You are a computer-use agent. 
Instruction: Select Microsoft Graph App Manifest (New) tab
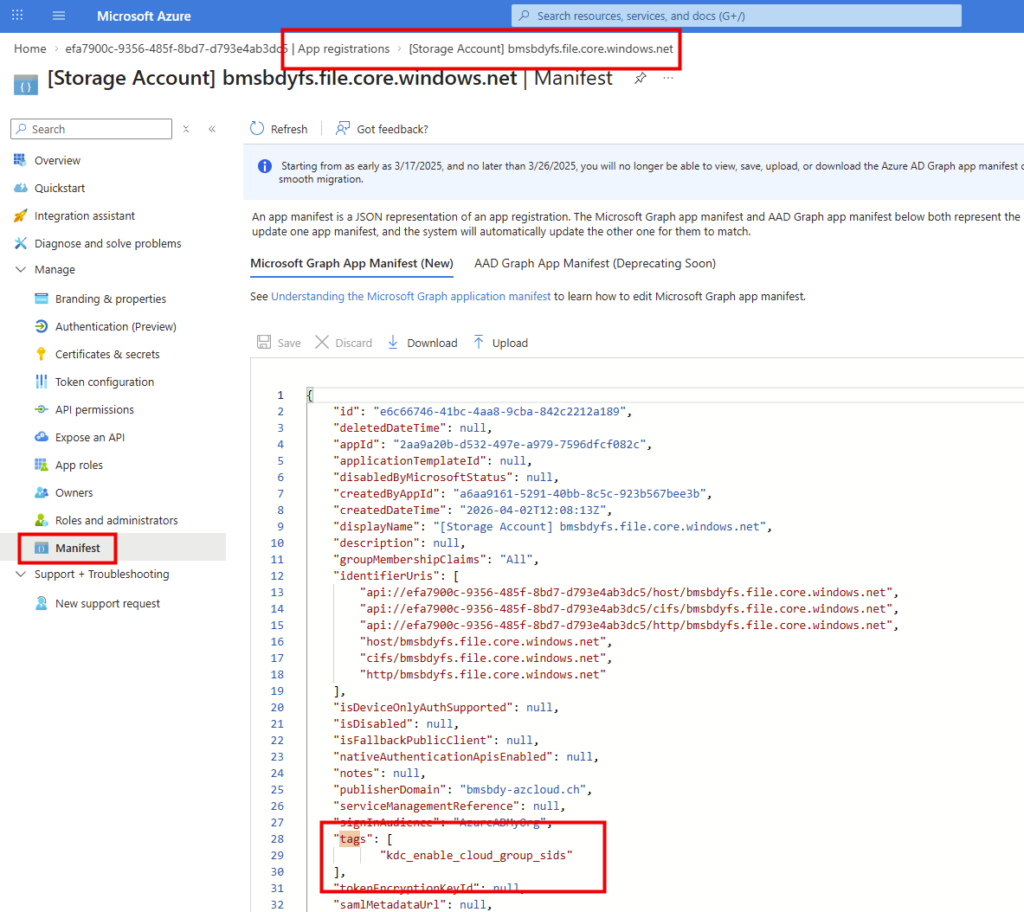tap(351, 264)
